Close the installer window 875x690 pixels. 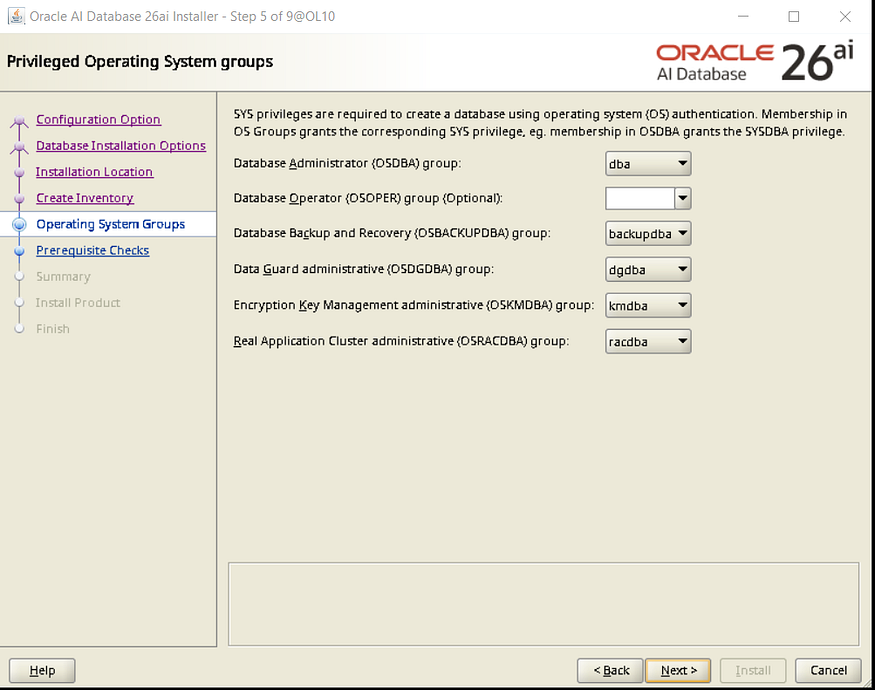coord(845,17)
